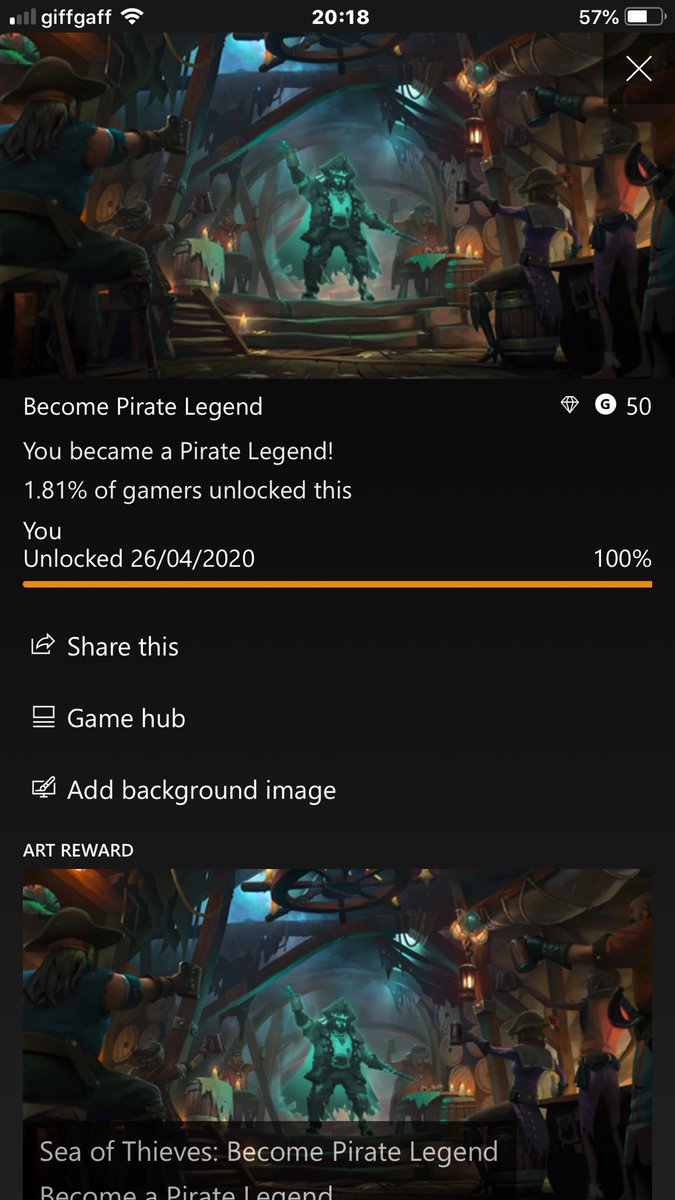
Task: Close the achievement detail view
Action: 638,68
